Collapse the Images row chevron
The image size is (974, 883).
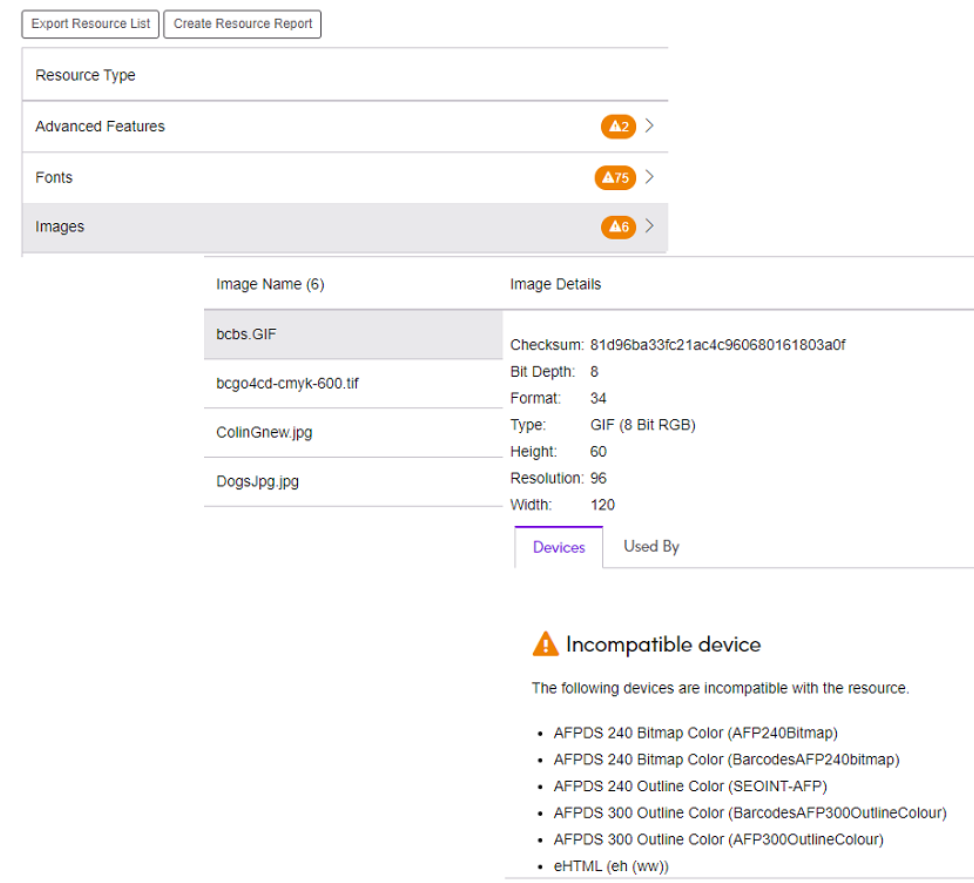pyautogui.click(x=650, y=226)
